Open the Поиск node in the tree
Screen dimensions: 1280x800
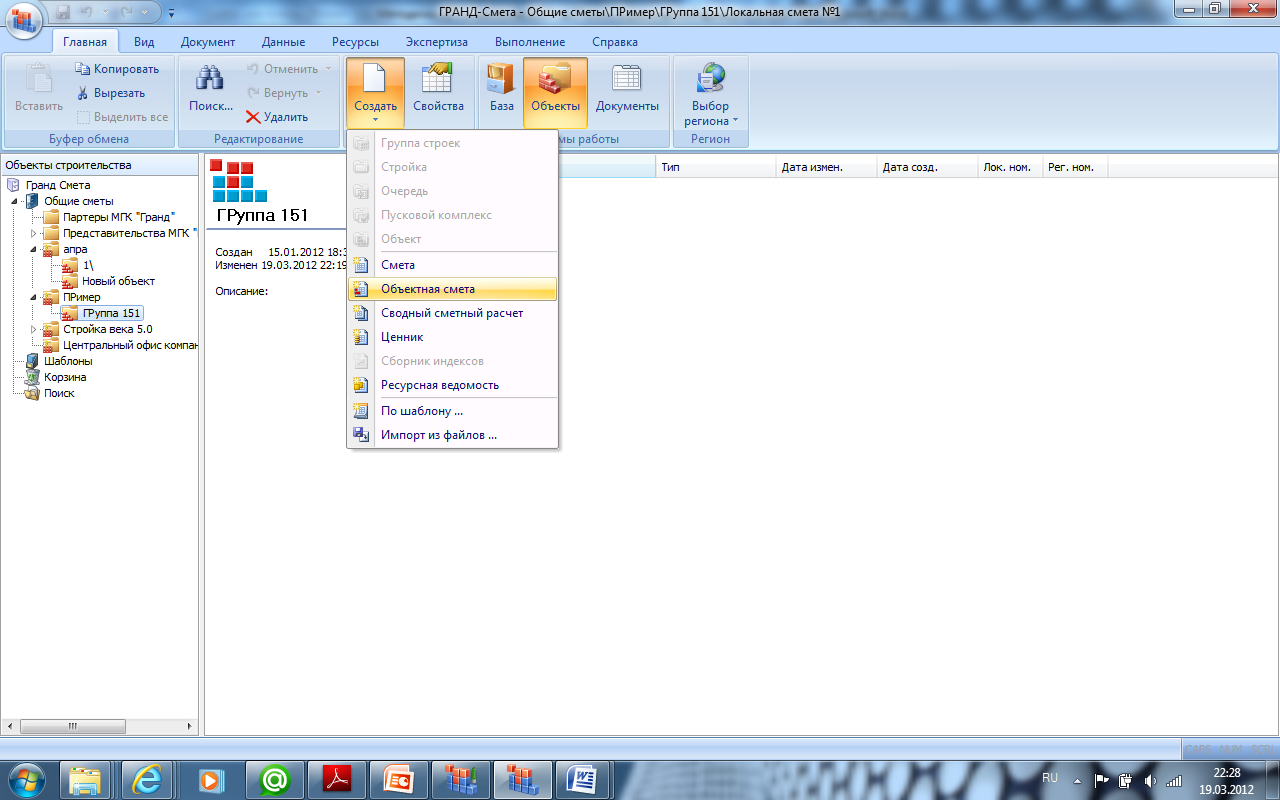(59, 393)
